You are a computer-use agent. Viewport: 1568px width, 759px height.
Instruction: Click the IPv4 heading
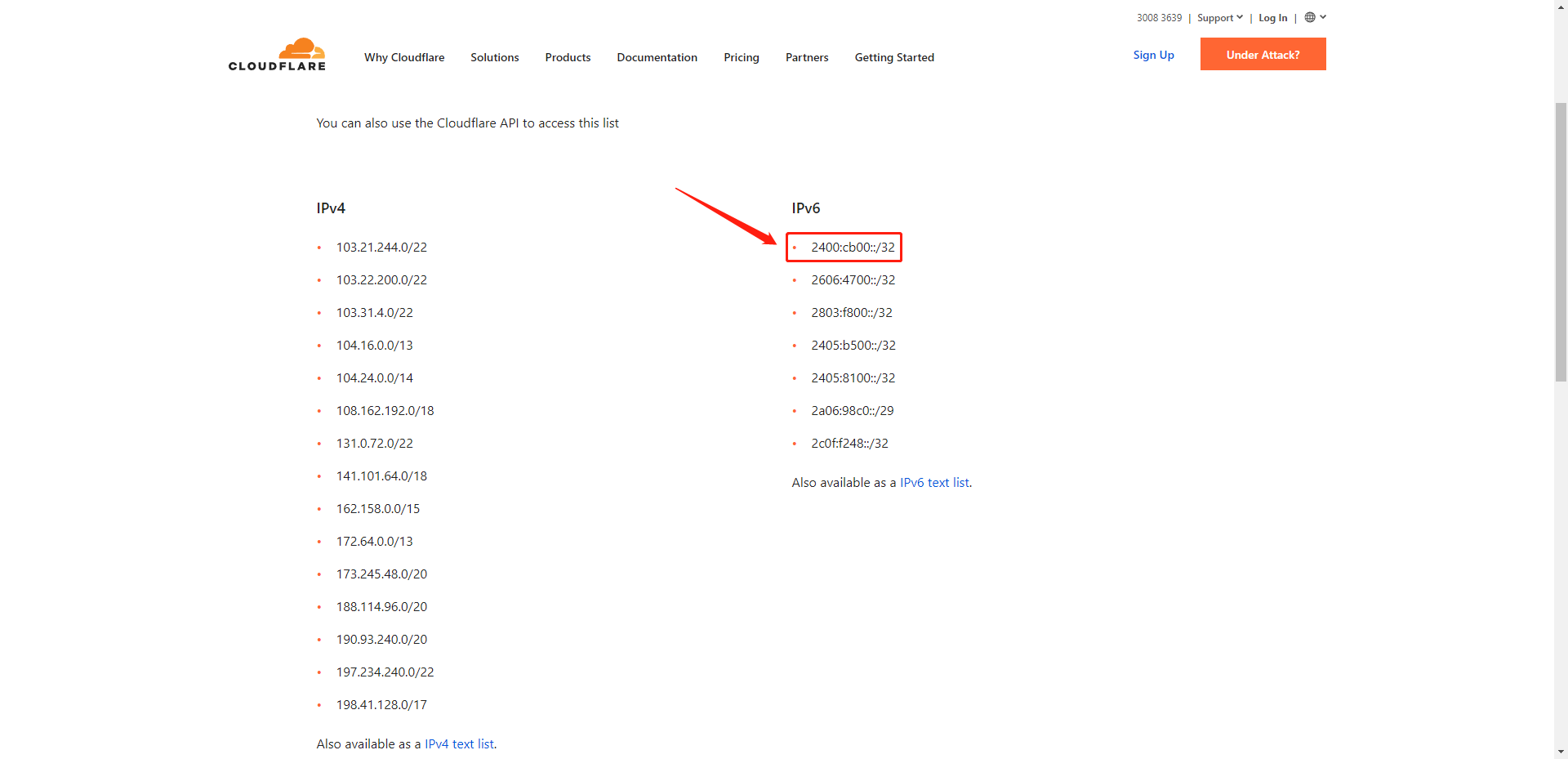tap(331, 208)
